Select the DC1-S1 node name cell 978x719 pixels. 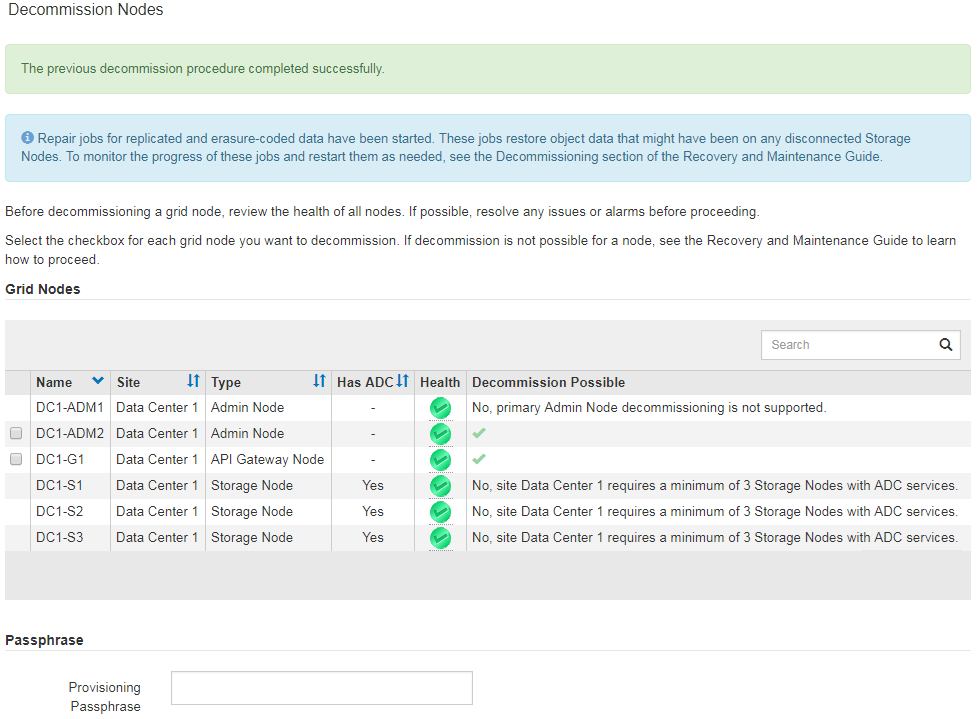(59, 486)
